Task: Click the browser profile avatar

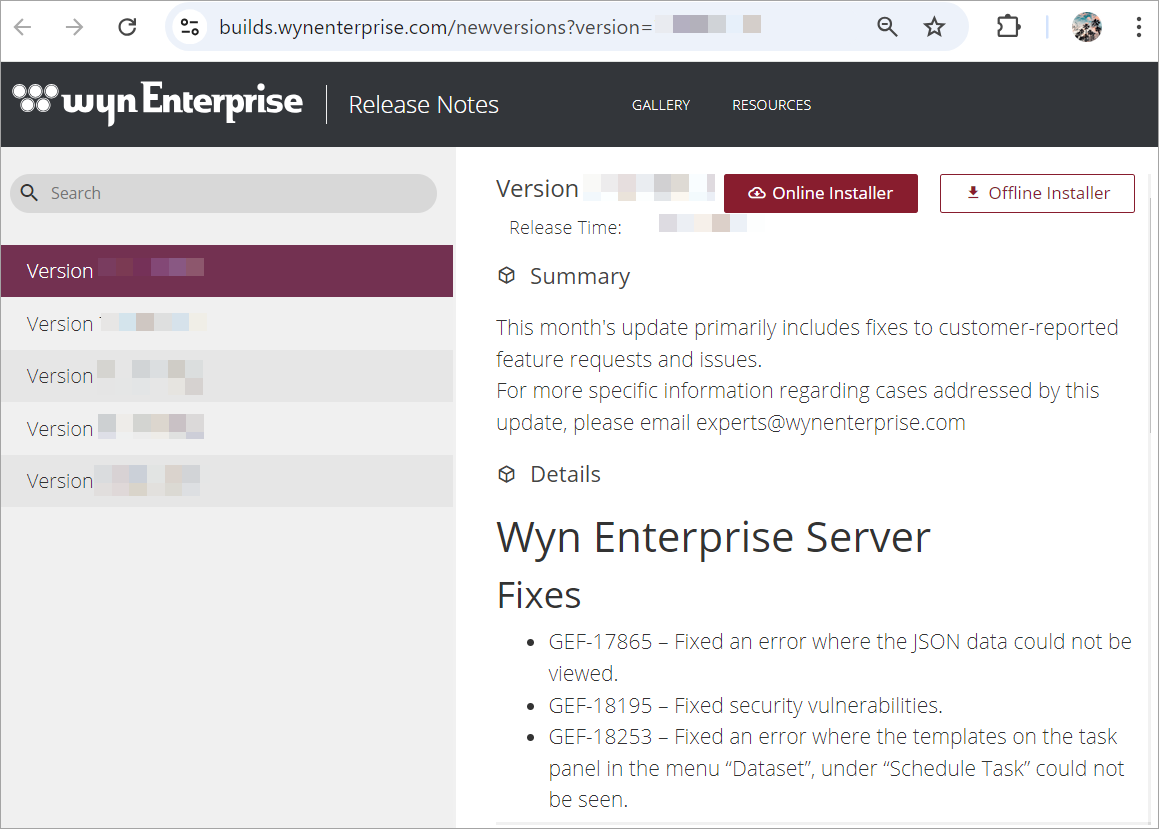Action: click(1087, 27)
